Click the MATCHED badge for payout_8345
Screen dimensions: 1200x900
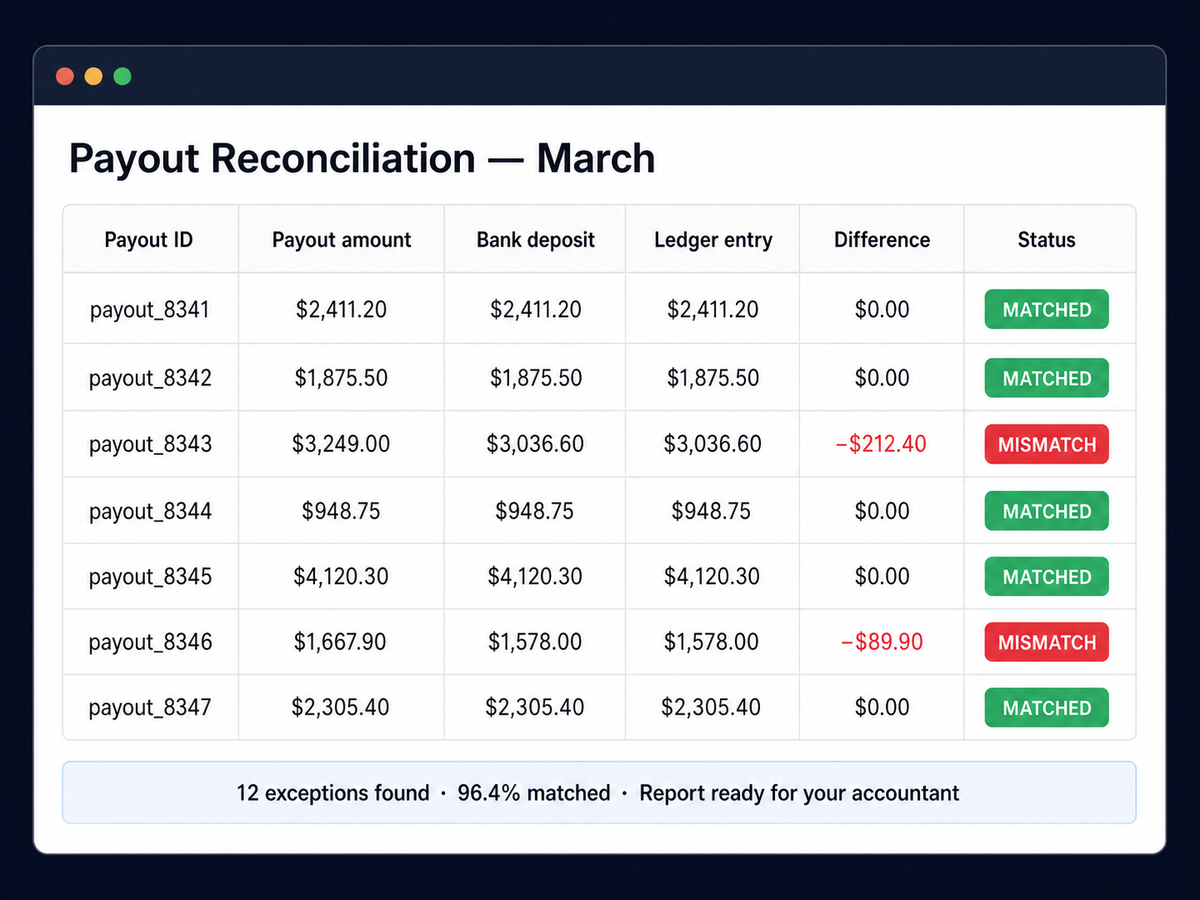click(1047, 577)
